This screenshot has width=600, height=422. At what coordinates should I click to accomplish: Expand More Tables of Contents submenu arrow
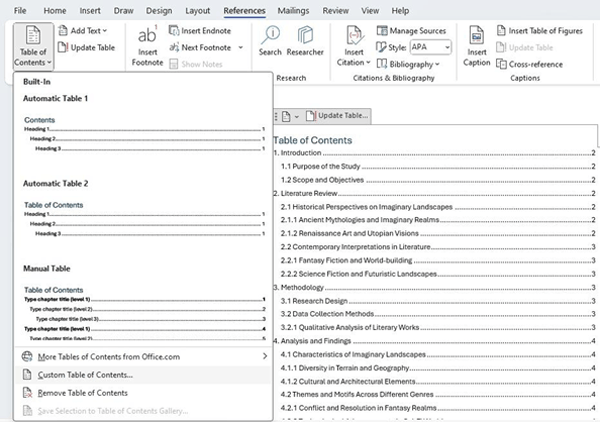[265, 356]
